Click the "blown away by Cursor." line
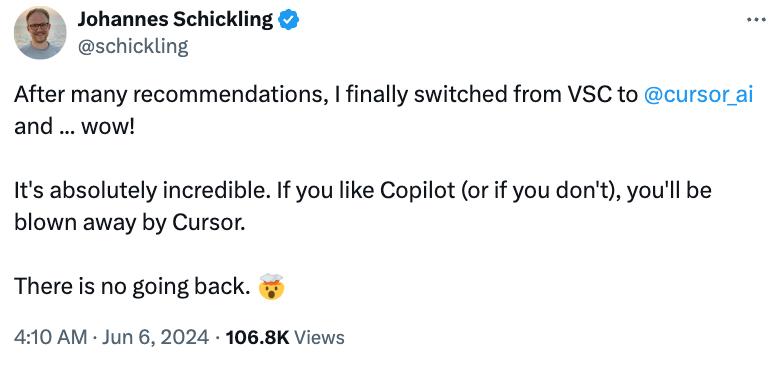This screenshot has height=366, width=768. [129, 223]
